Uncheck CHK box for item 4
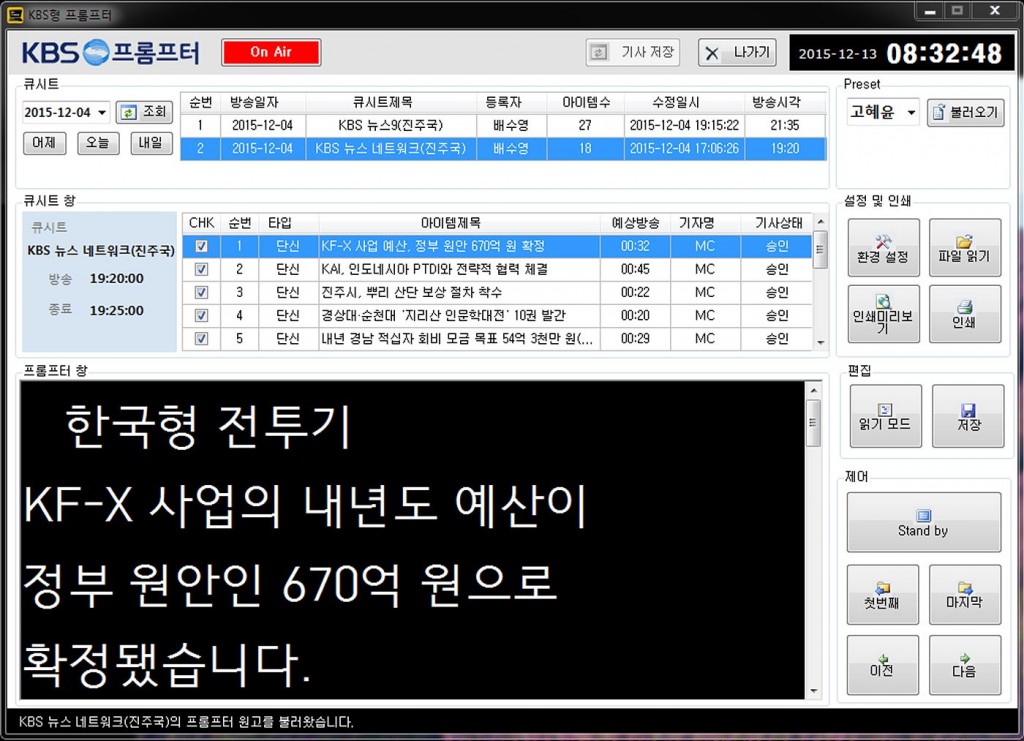The width and height of the screenshot is (1024, 741). click(x=202, y=315)
